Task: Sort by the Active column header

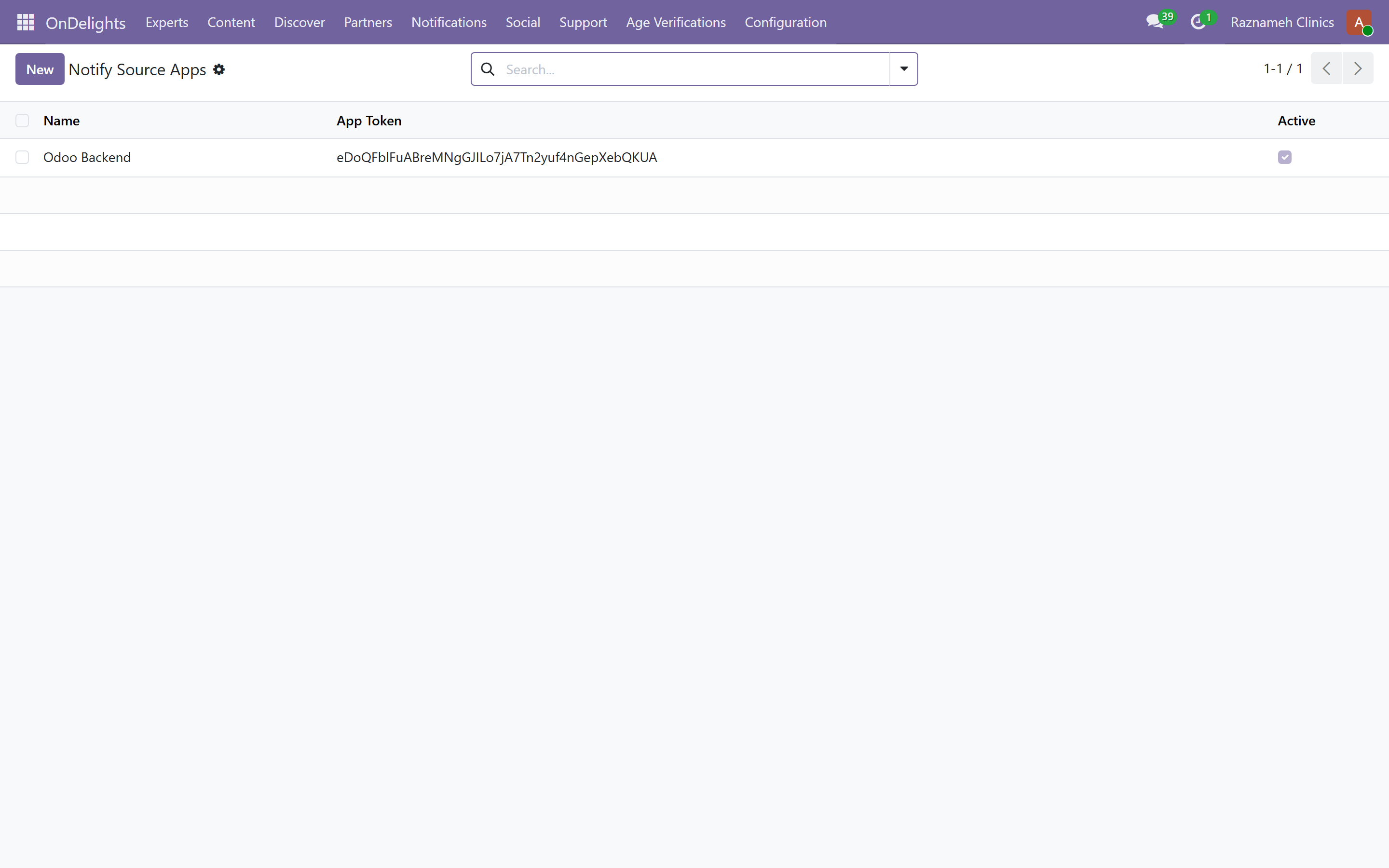Action: tap(1296, 121)
